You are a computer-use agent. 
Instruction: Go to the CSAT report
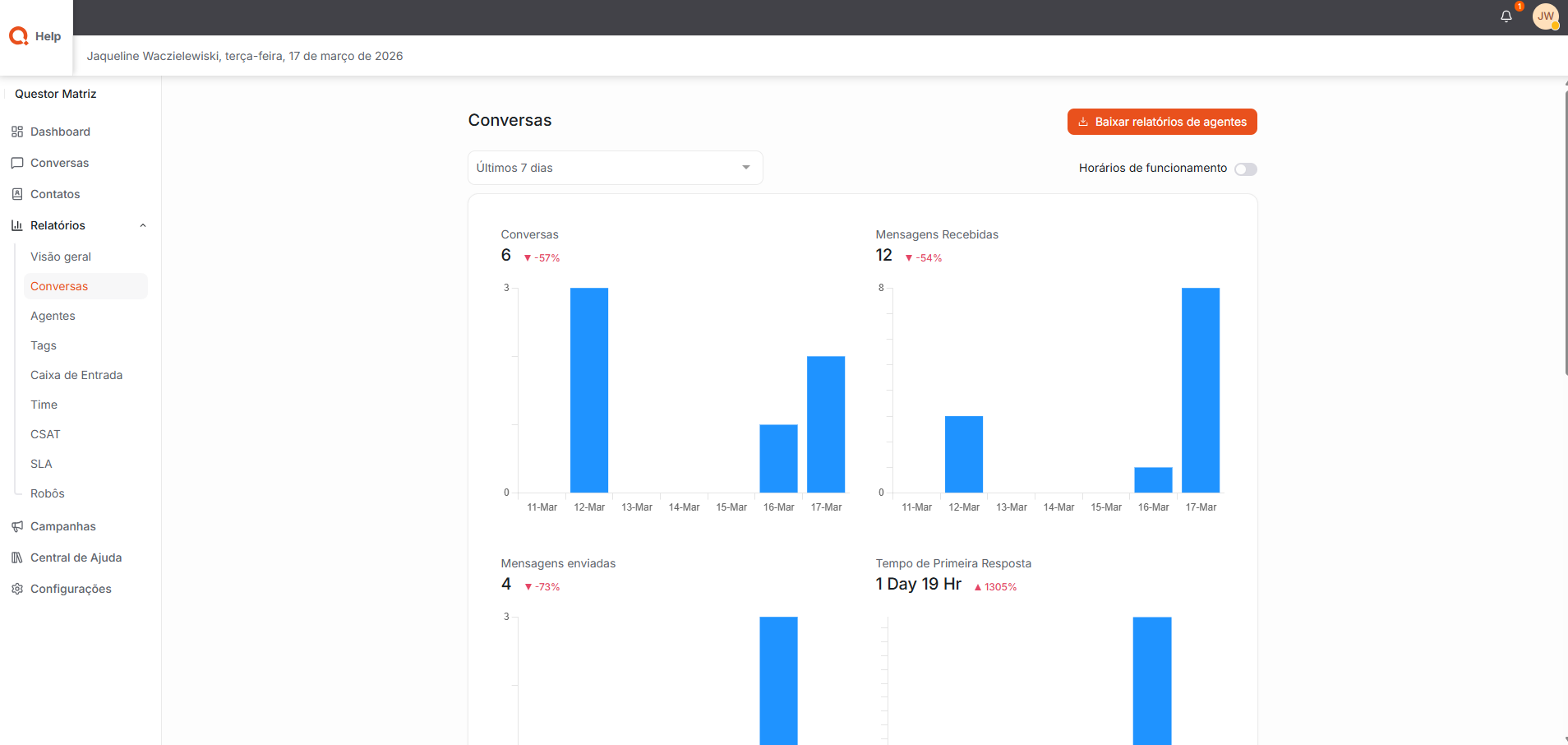pos(45,434)
